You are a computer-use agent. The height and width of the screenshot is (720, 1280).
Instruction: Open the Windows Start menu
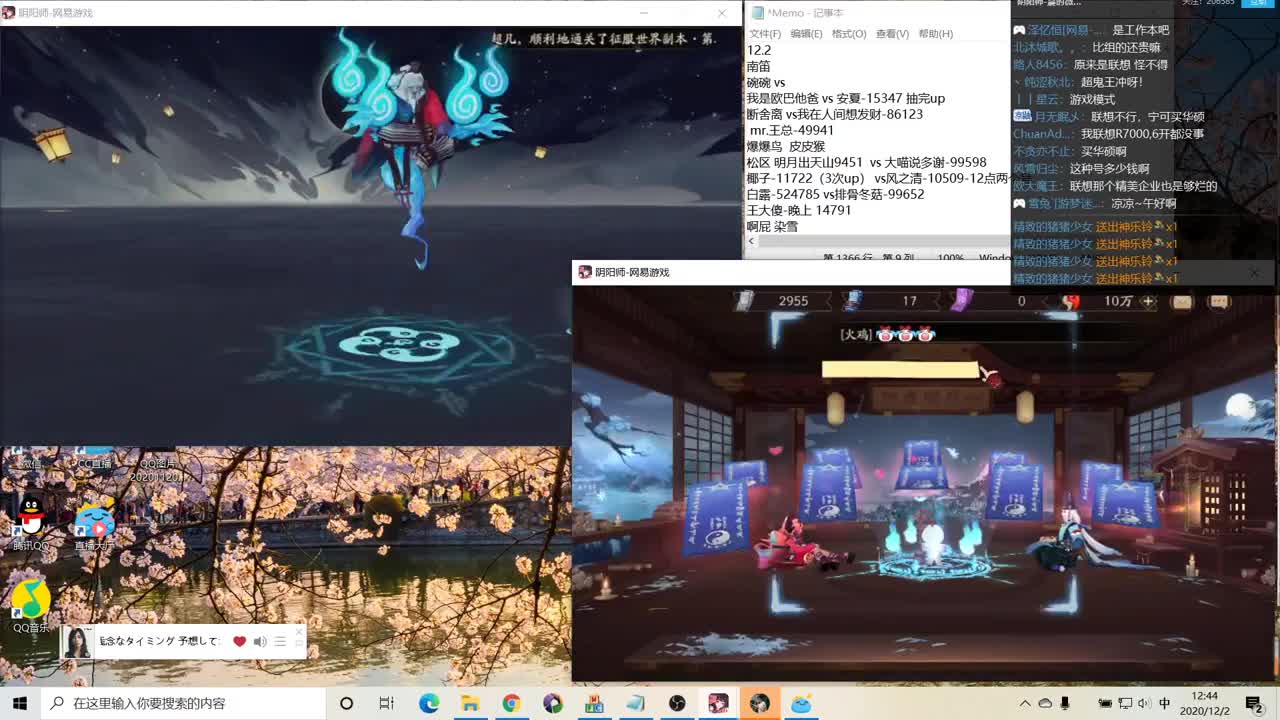20,703
